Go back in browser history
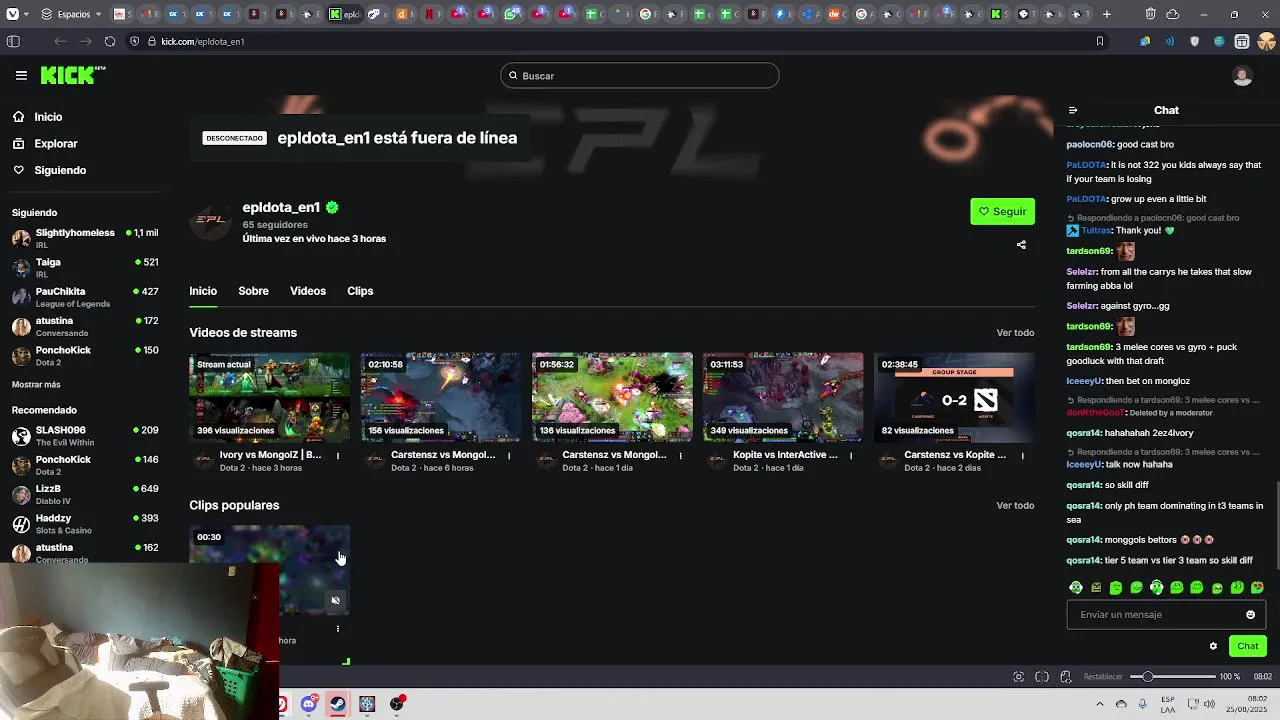 (x=60, y=41)
